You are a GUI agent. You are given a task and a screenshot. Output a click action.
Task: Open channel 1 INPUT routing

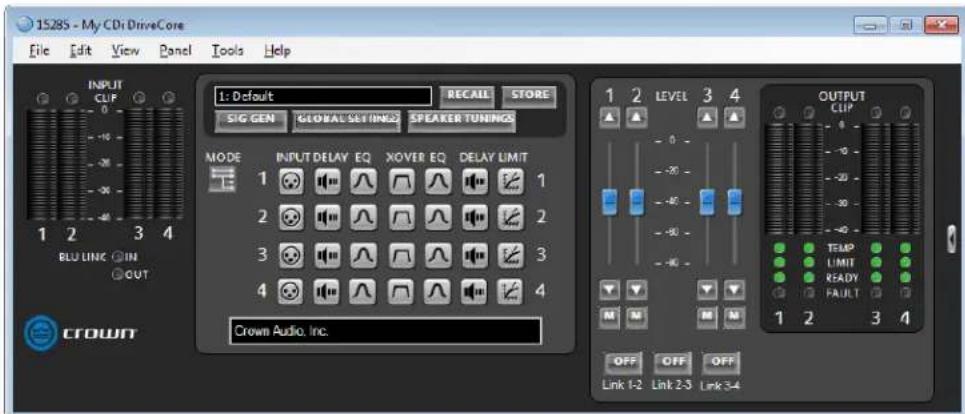pos(291,181)
